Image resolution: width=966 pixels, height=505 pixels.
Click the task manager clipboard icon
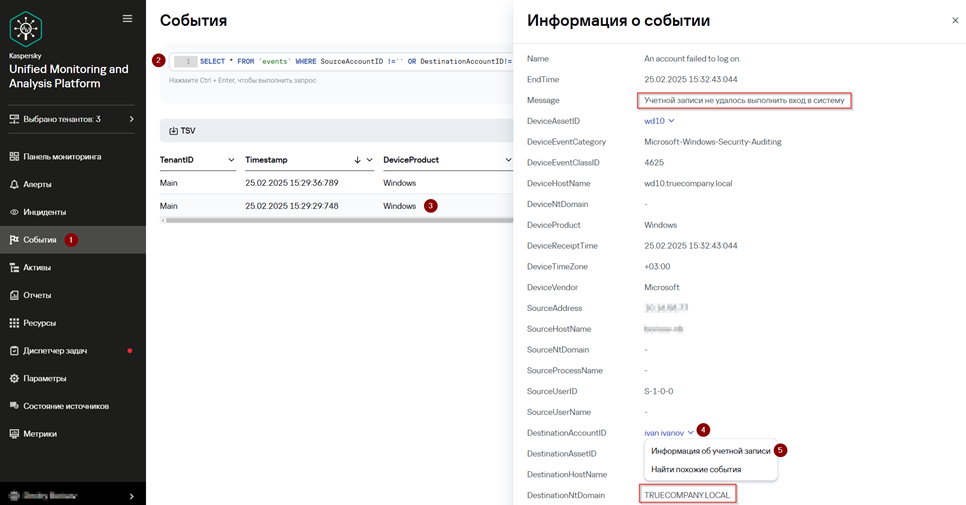click(14, 350)
